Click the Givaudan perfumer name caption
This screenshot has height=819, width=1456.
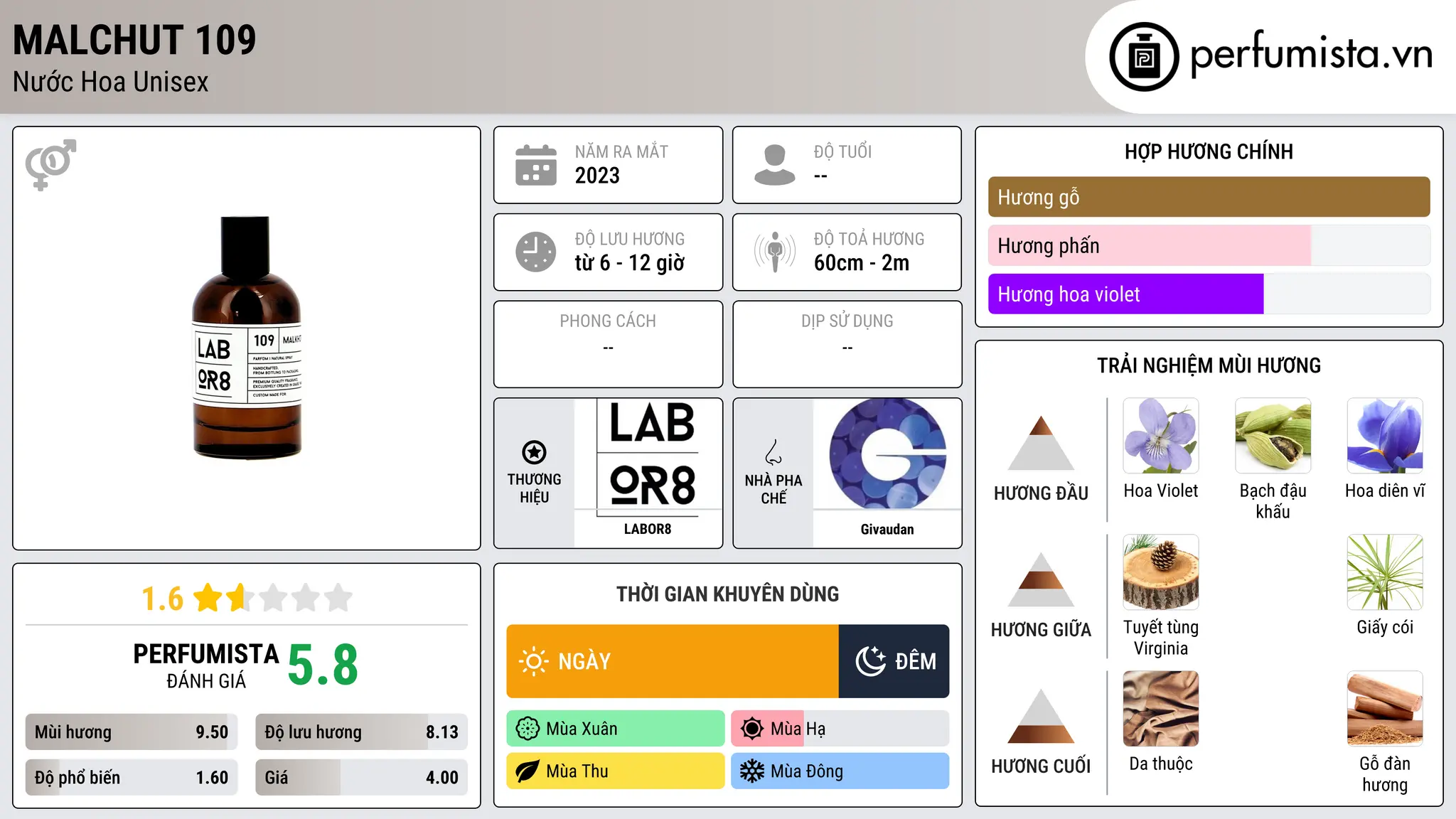[887, 529]
